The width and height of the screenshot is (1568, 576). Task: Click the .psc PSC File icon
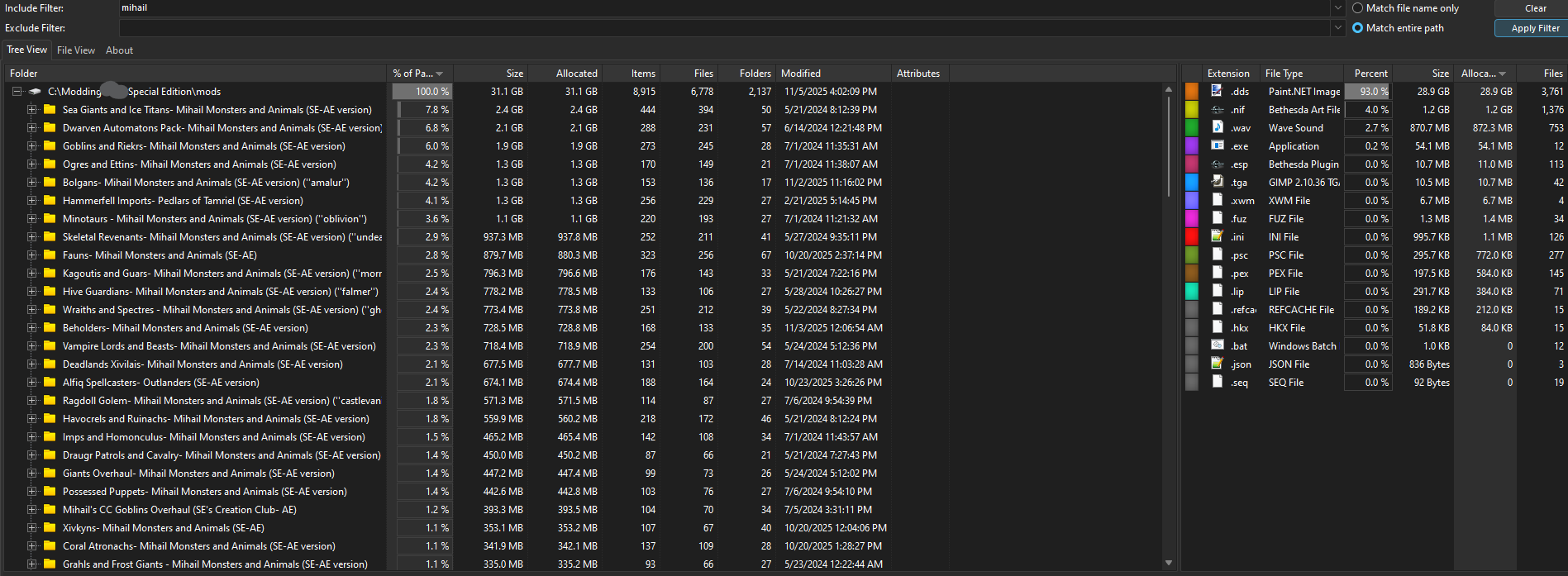[x=1217, y=255]
